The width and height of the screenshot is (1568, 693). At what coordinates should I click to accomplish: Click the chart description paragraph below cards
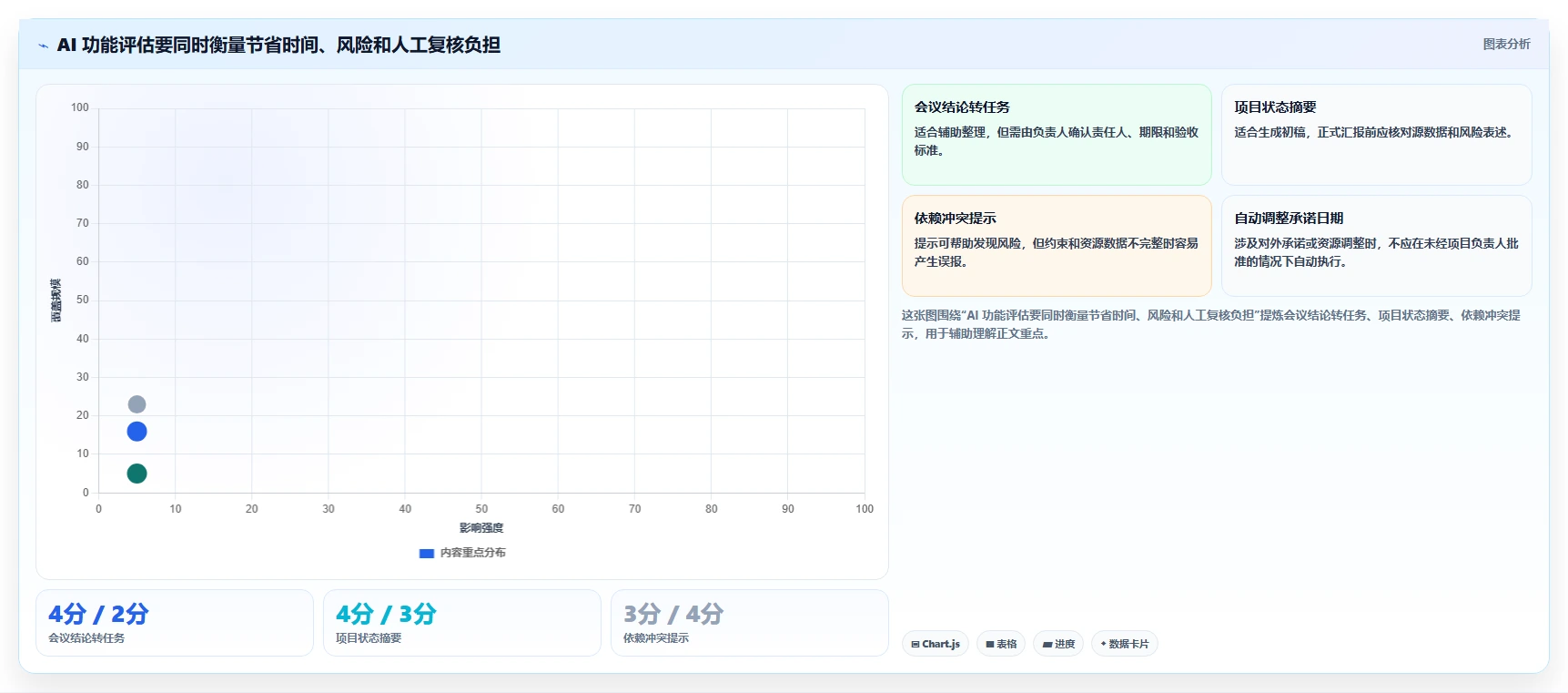(1211, 324)
